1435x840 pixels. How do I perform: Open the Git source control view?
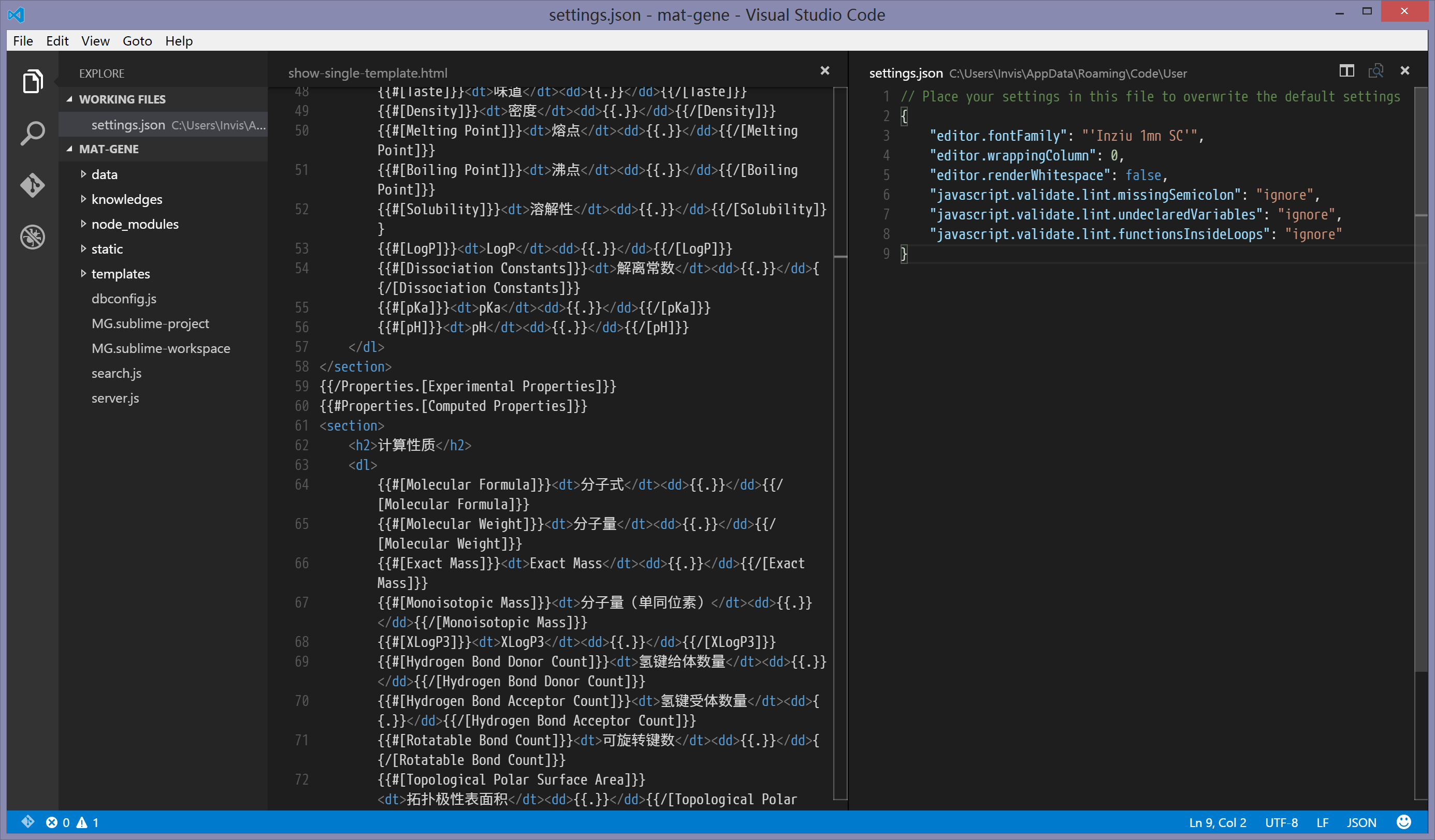click(33, 185)
